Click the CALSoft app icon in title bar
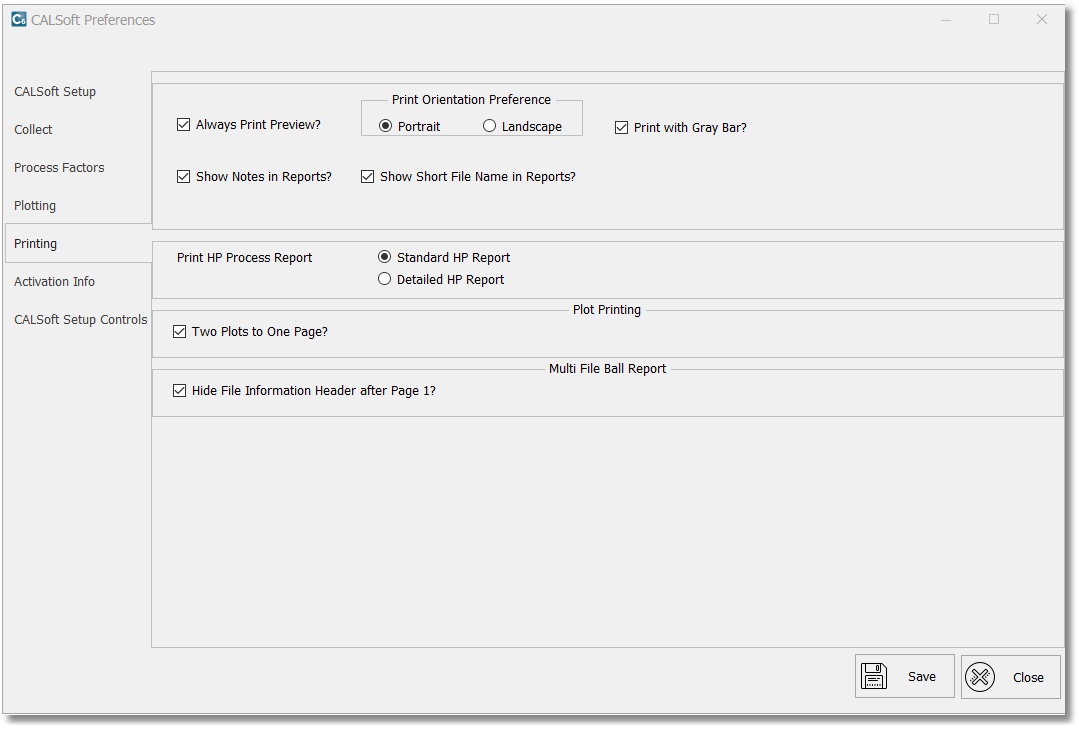 click(19, 19)
